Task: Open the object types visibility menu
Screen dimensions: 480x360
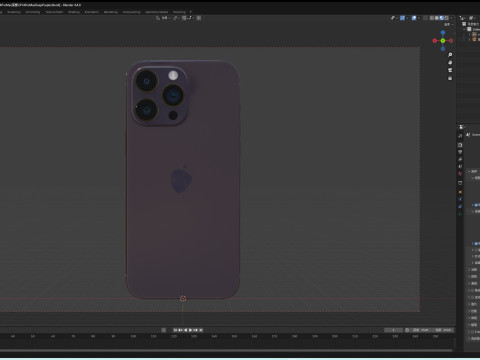Action: [394, 18]
